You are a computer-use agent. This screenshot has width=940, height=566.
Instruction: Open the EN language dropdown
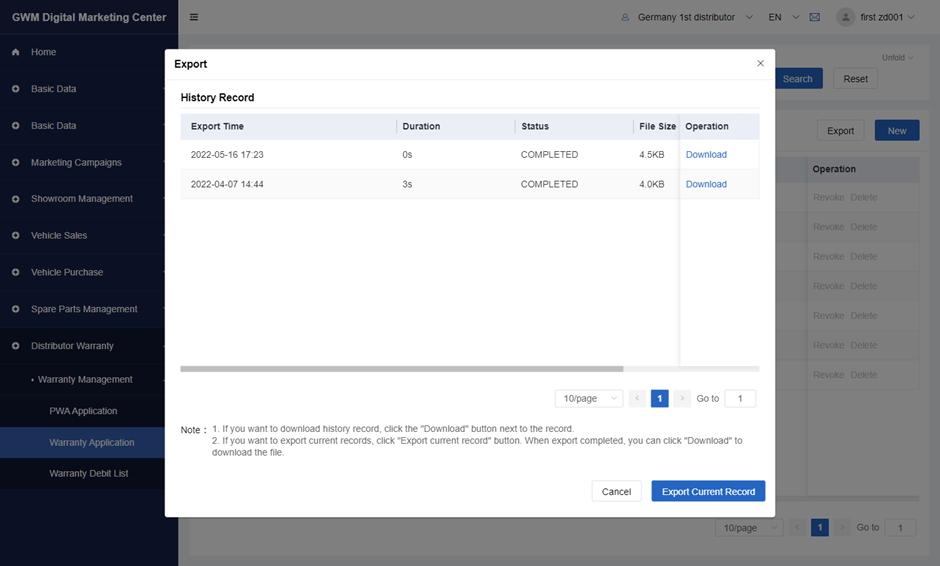784,17
